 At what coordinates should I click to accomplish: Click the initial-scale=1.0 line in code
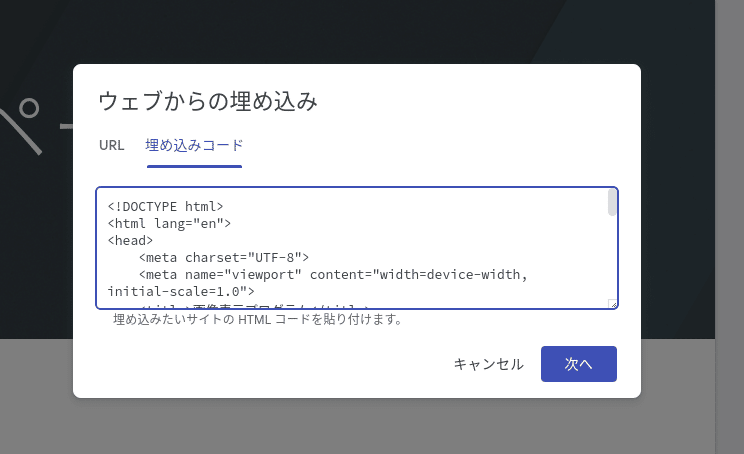(x=181, y=291)
